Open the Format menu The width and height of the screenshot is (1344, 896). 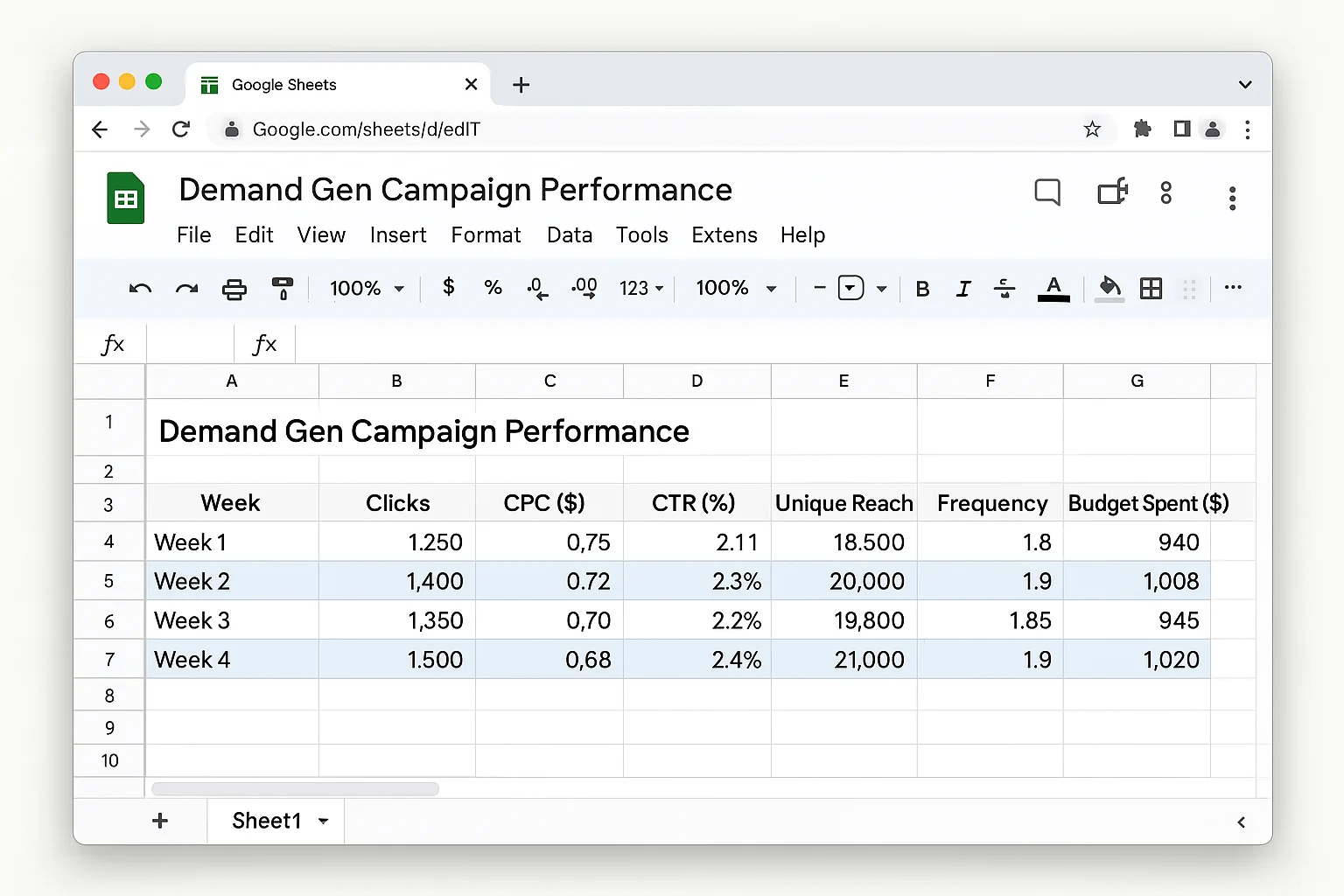point(486,235)
